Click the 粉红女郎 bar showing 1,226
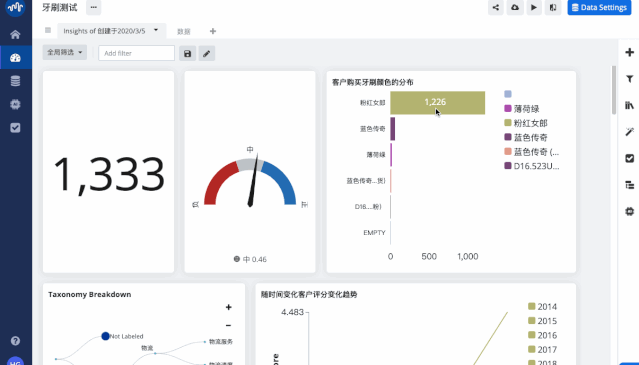Image resolution: width=639 pixels, height=365 pixels. click(438, 103)
